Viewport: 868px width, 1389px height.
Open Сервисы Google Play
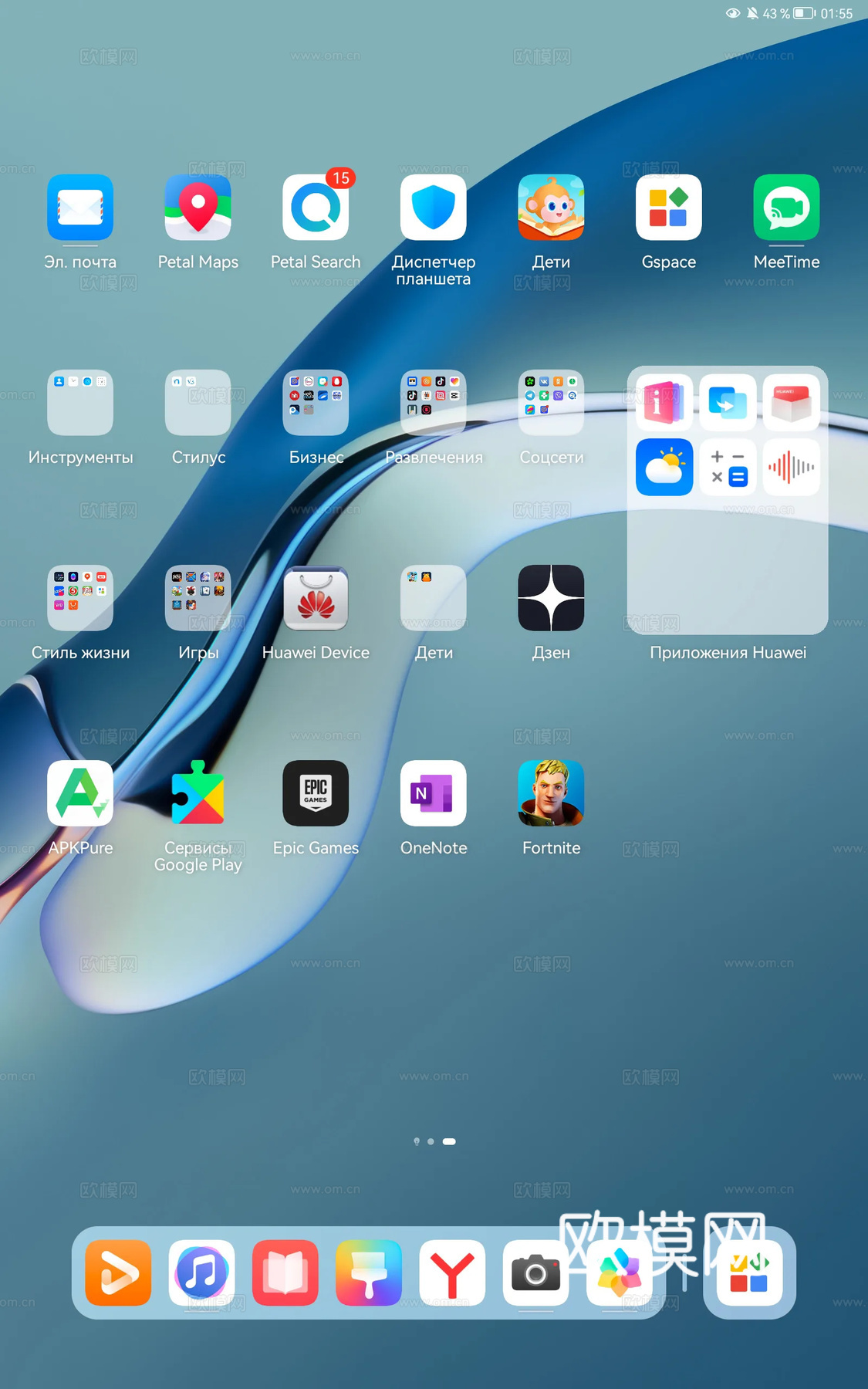198,793
